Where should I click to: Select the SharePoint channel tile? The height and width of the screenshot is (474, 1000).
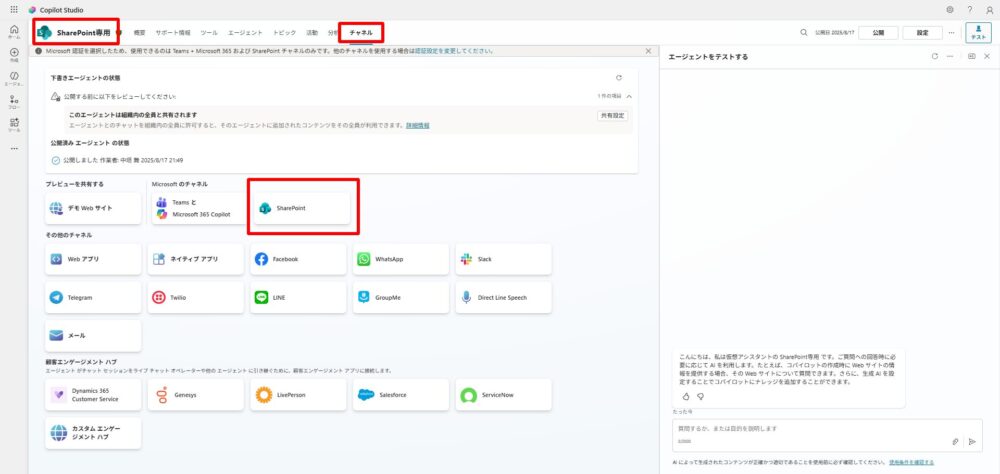[302, 208]
